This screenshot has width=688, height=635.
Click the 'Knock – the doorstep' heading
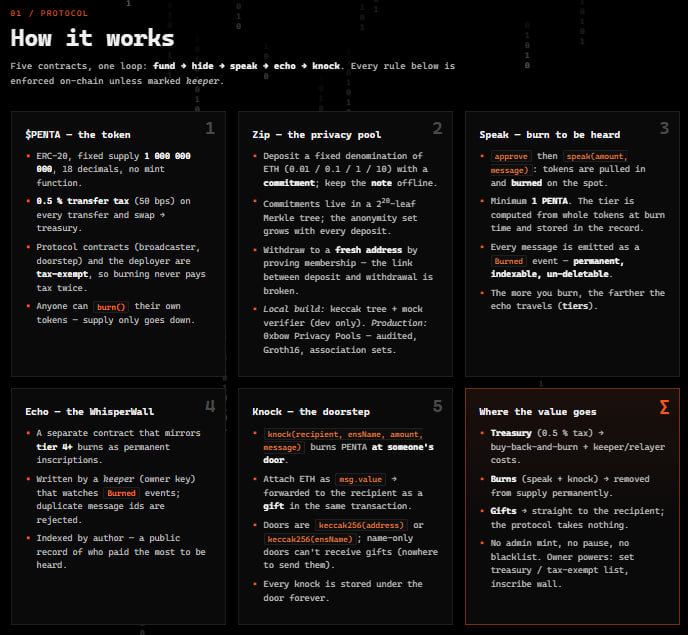coord(311,412)
